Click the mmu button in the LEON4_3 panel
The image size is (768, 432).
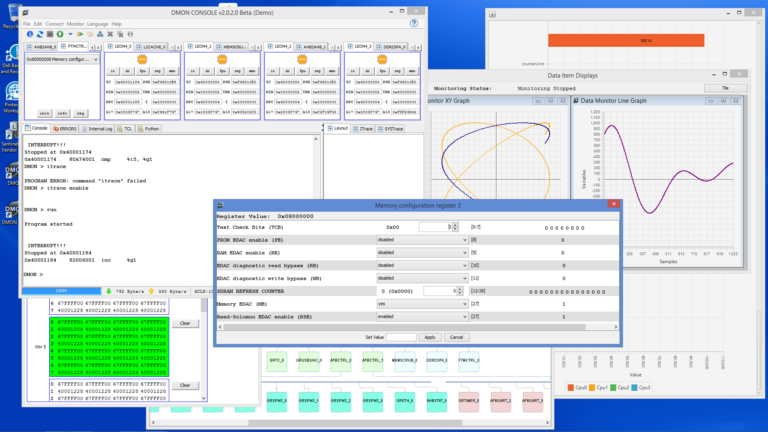[412, 71]
